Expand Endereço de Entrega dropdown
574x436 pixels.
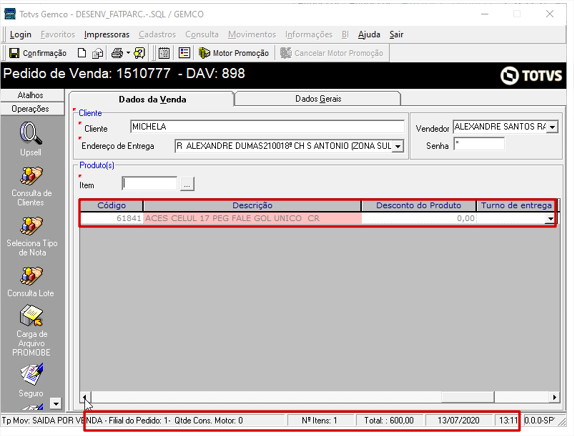398,146
